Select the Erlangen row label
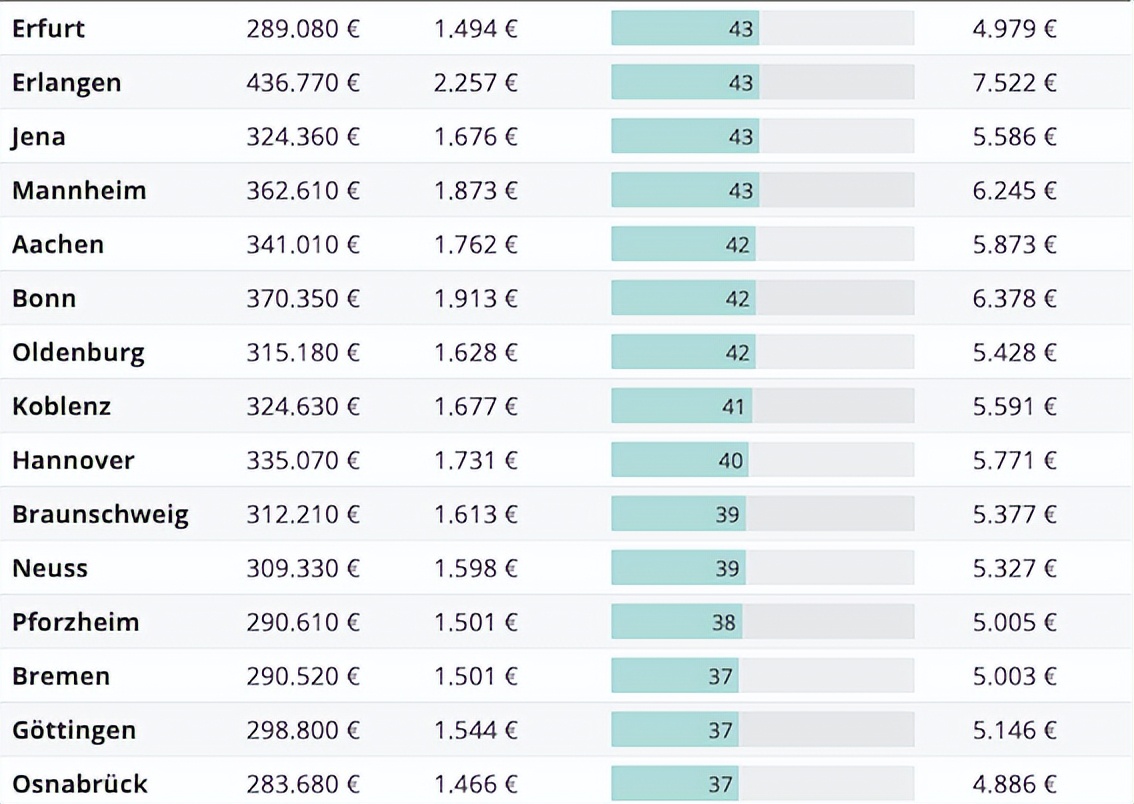 coord(66,82)
